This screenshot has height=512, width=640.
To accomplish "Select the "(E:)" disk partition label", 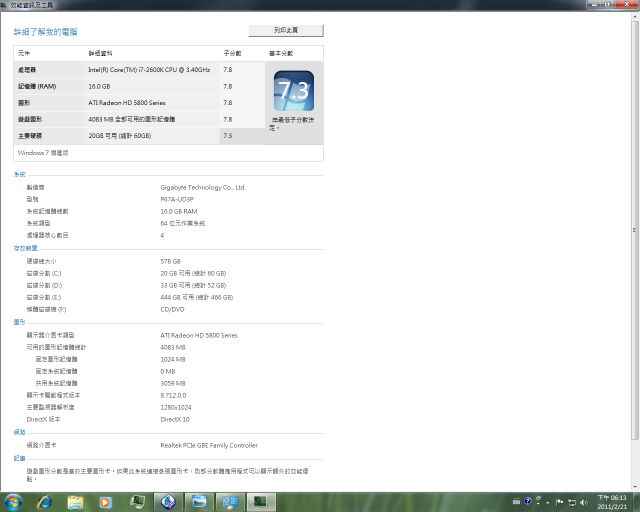I will (56, 297).
